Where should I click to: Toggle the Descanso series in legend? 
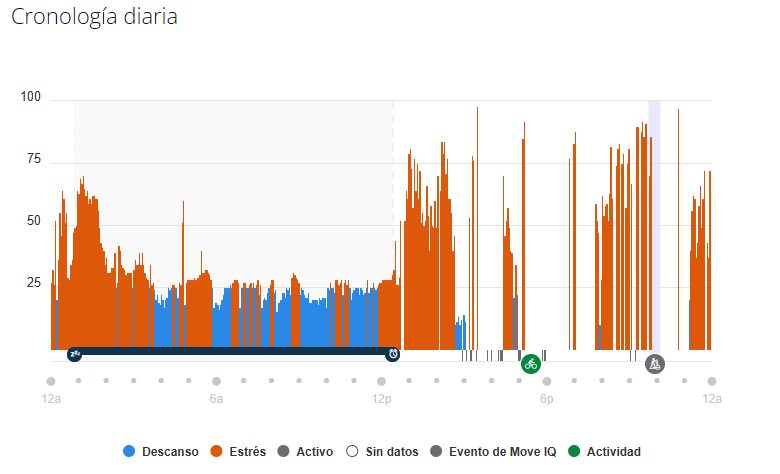[170, 452]
